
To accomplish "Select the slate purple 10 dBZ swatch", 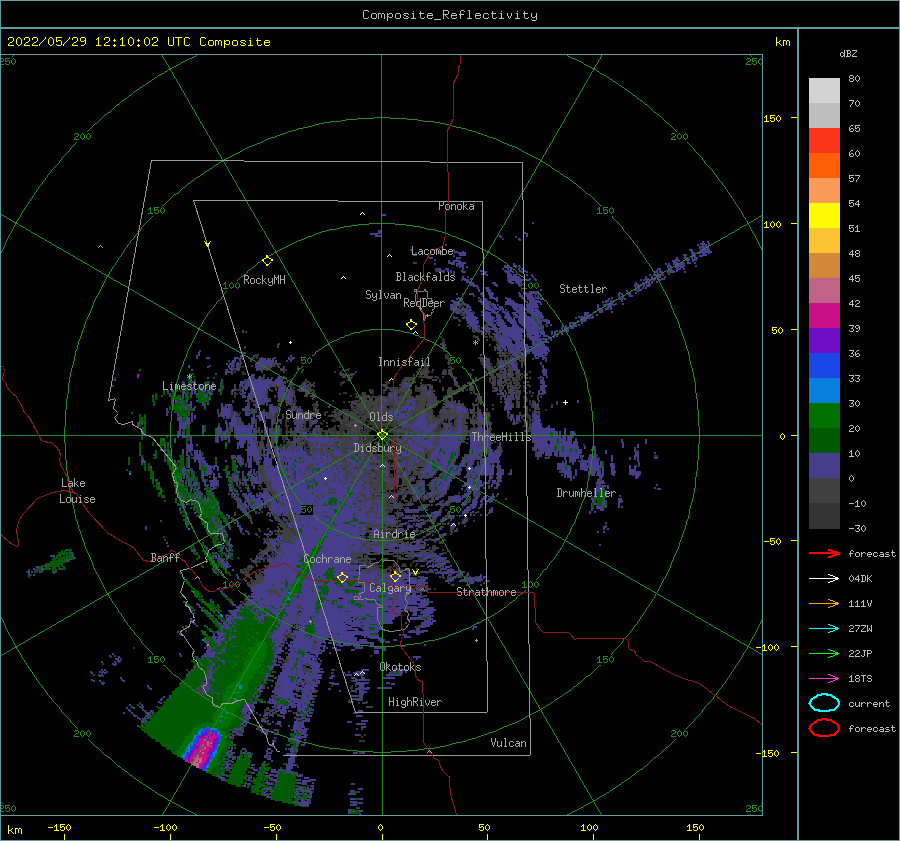I will [x=824, y=465].
